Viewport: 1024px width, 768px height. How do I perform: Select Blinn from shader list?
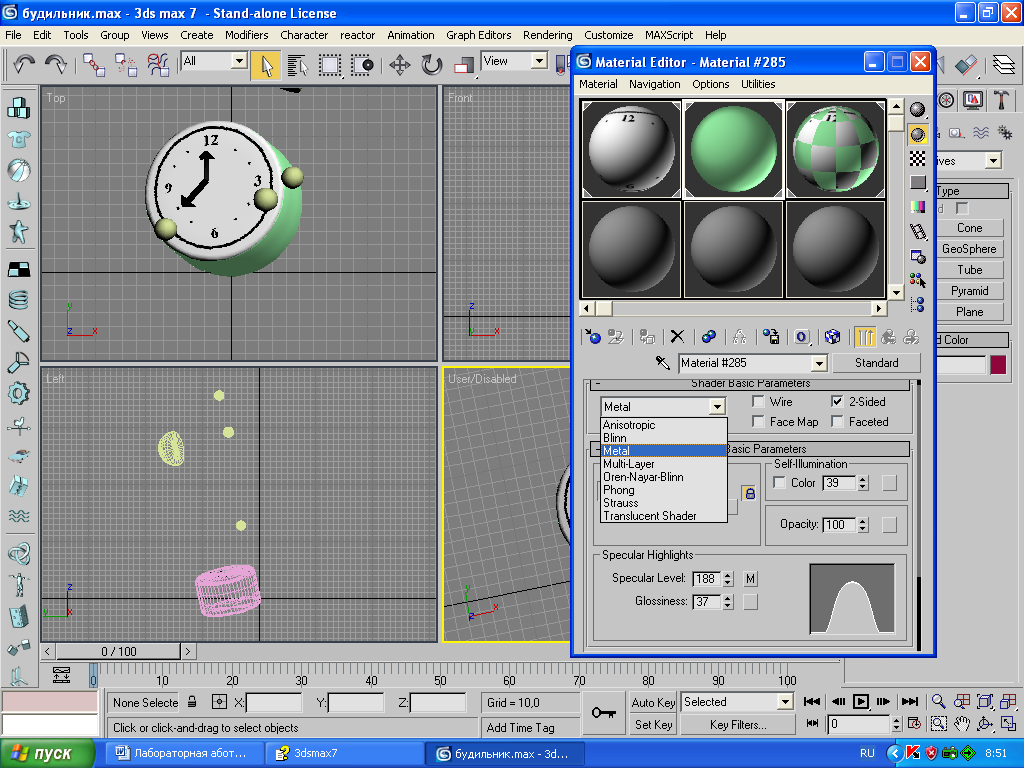664,438
